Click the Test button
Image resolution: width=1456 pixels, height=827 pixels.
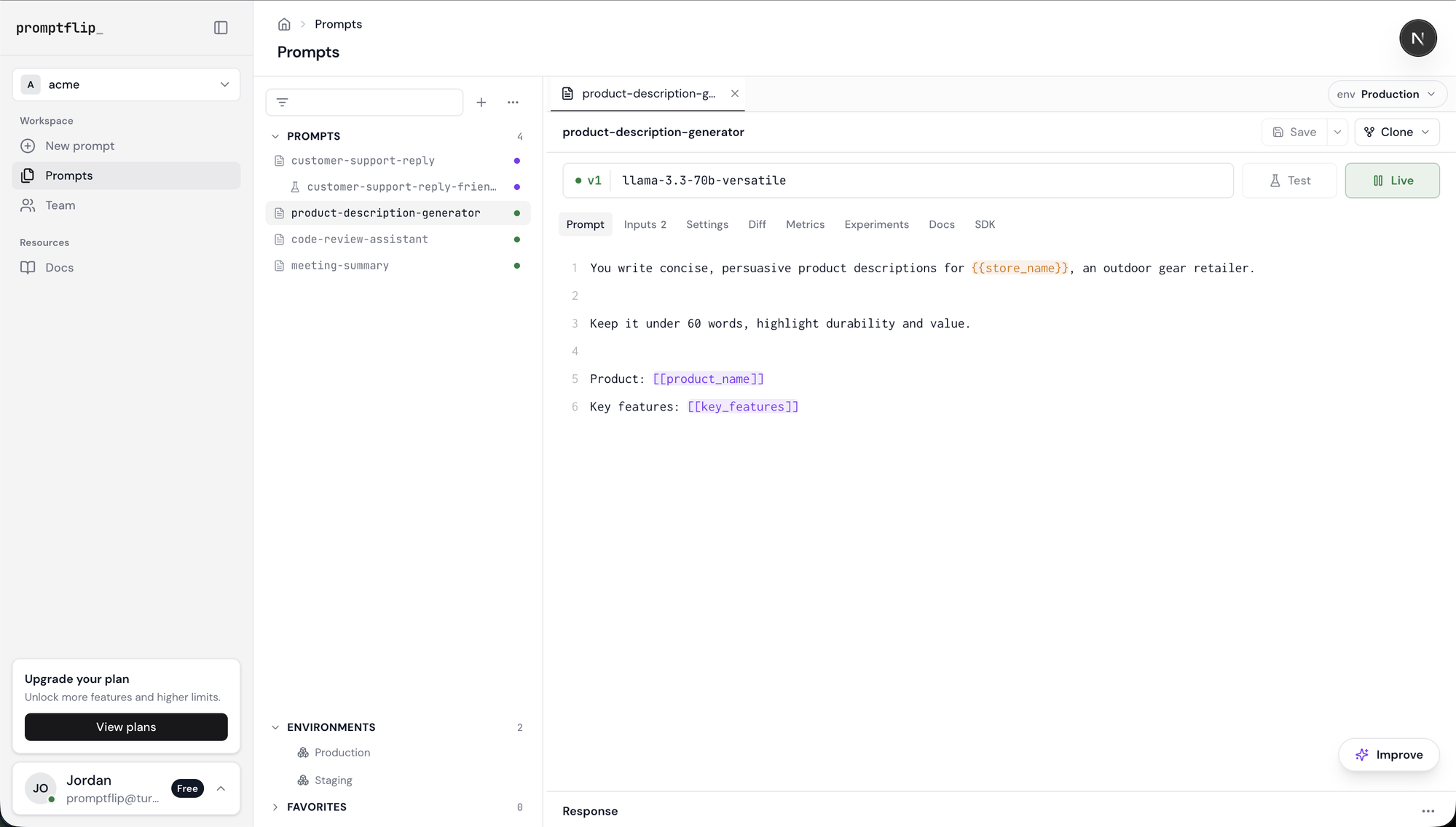coord(1289,181)
